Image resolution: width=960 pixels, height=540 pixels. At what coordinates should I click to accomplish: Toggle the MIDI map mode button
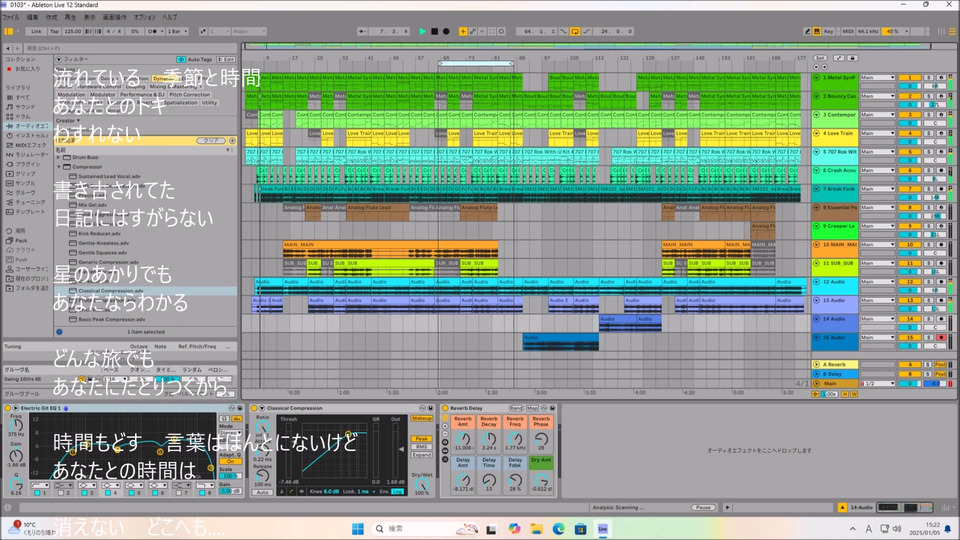848,31
